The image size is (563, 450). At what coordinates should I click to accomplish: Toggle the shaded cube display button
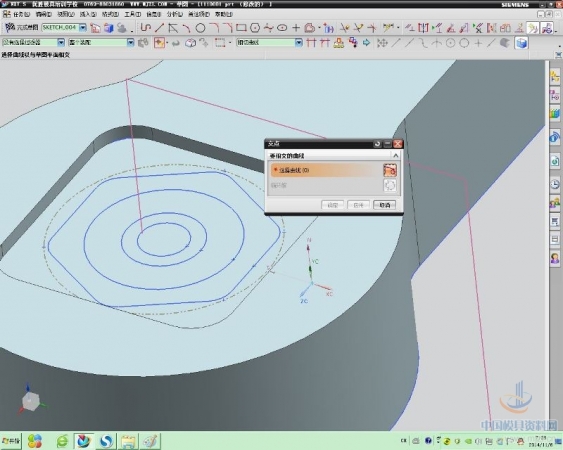pyautogui.click(x=521, y=43)
